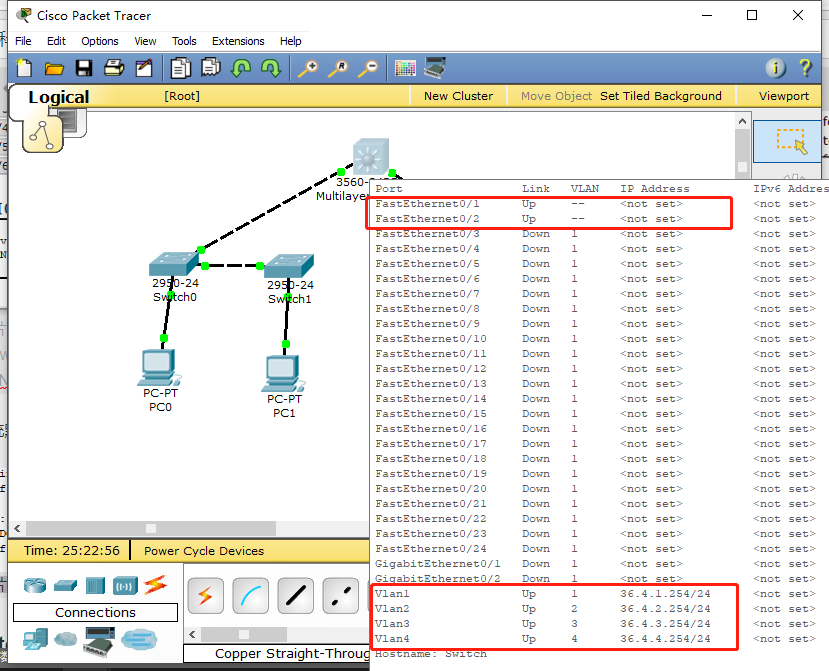Open the File menu
Image resolution: width=829 pixels, height=671 pixels.
click(23, 41)
